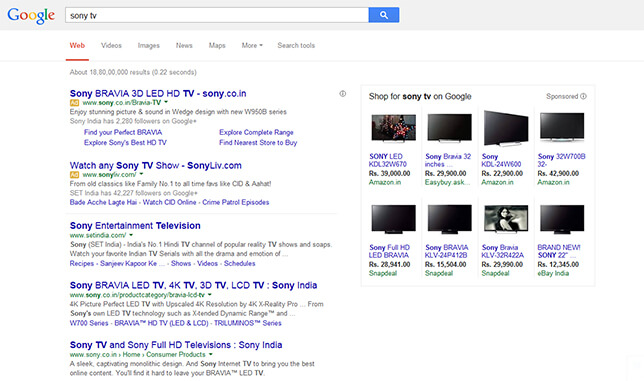Click into the 'sony tv' search box
The width and height of the screenshot is (644, 381).
[217, 15]
